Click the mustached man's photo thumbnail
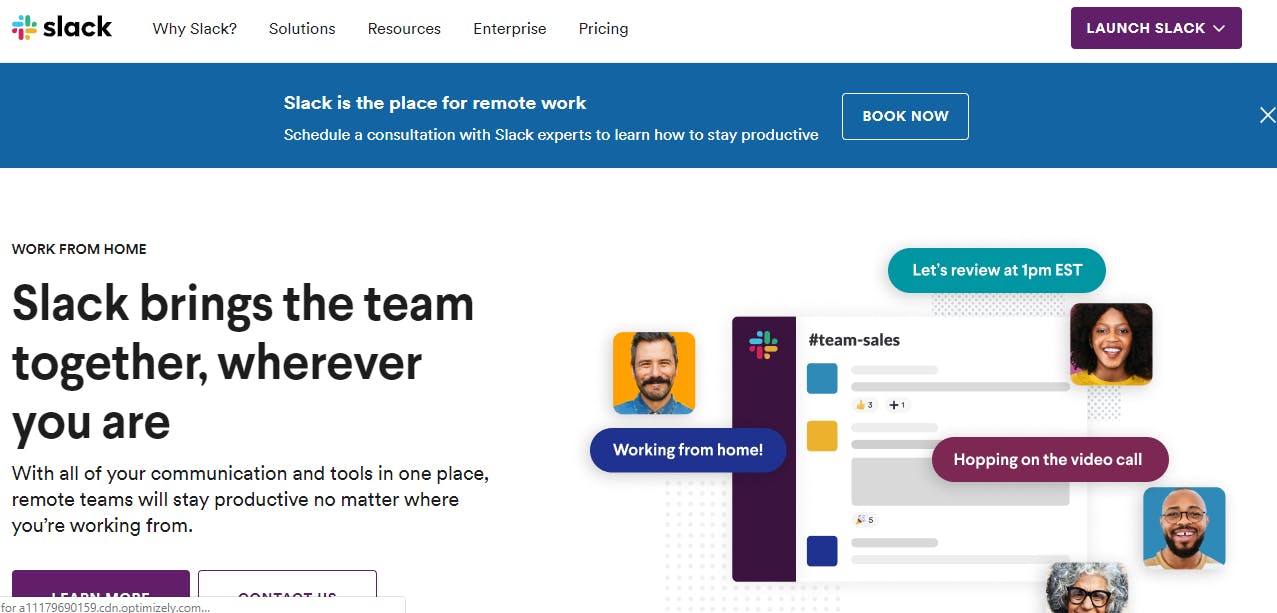 [x=654, y=373]
